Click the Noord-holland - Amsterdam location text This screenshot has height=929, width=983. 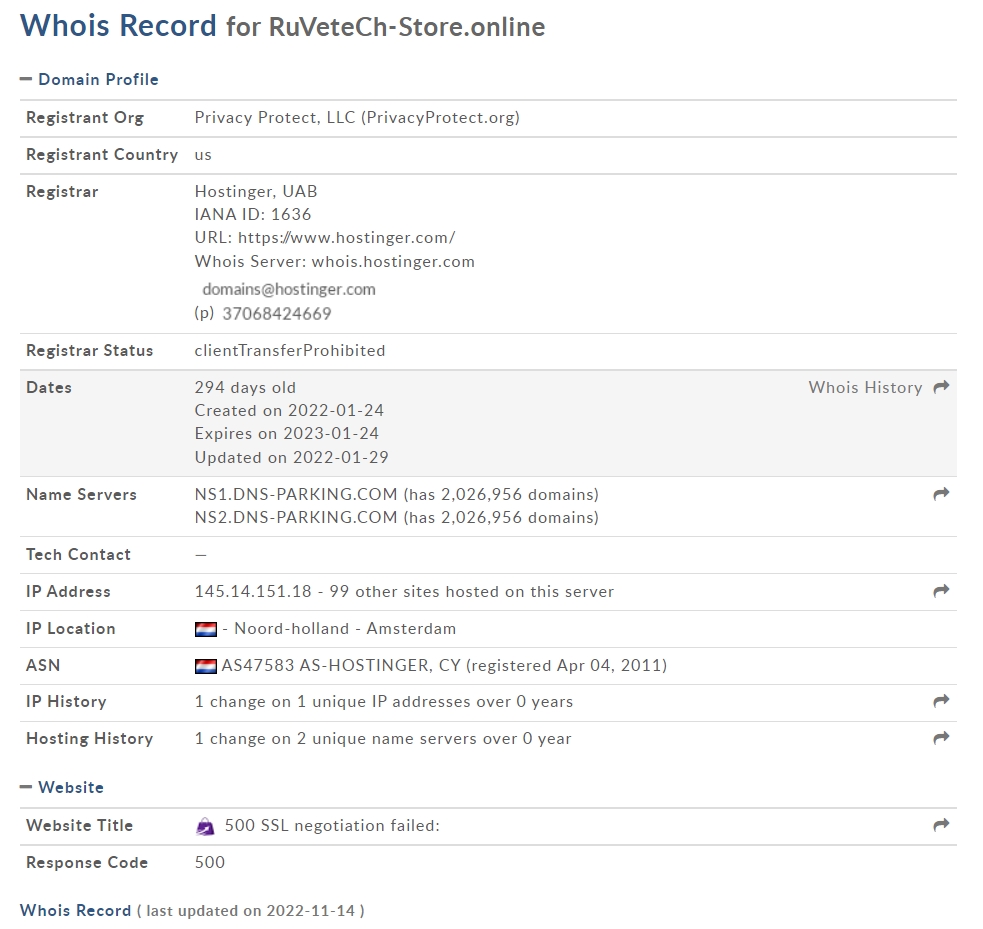click(345, 628)
